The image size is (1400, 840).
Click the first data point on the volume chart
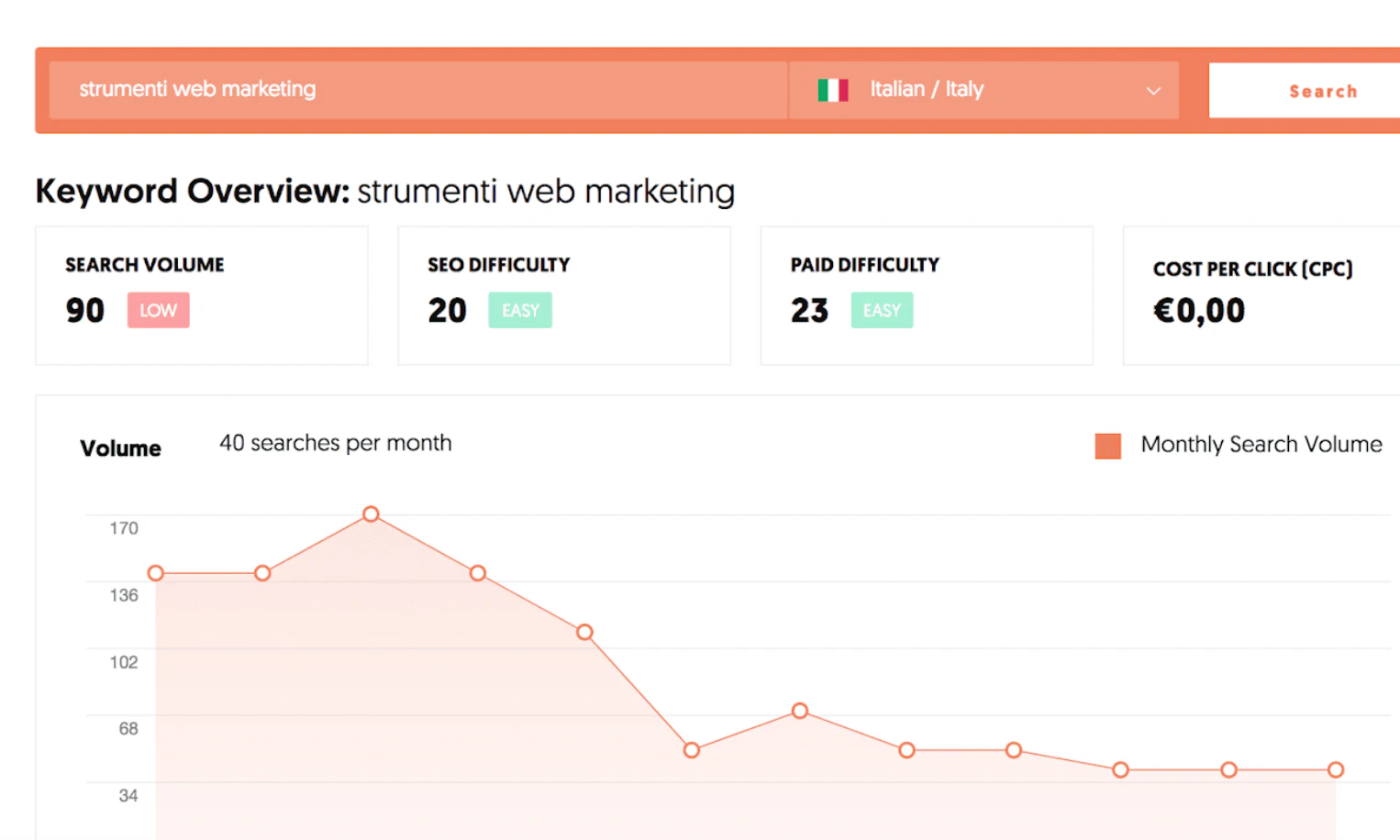click(156, 572)
